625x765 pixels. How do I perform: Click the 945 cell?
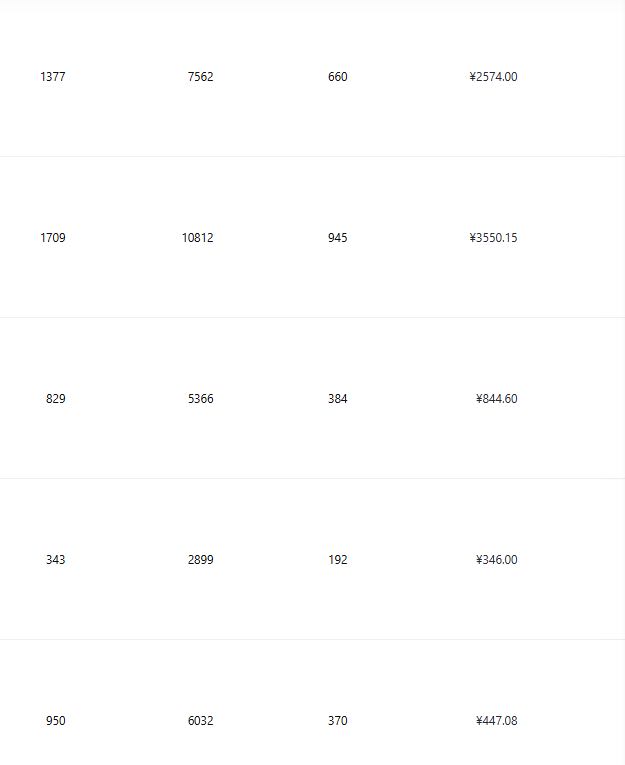(x=338, y=238)
